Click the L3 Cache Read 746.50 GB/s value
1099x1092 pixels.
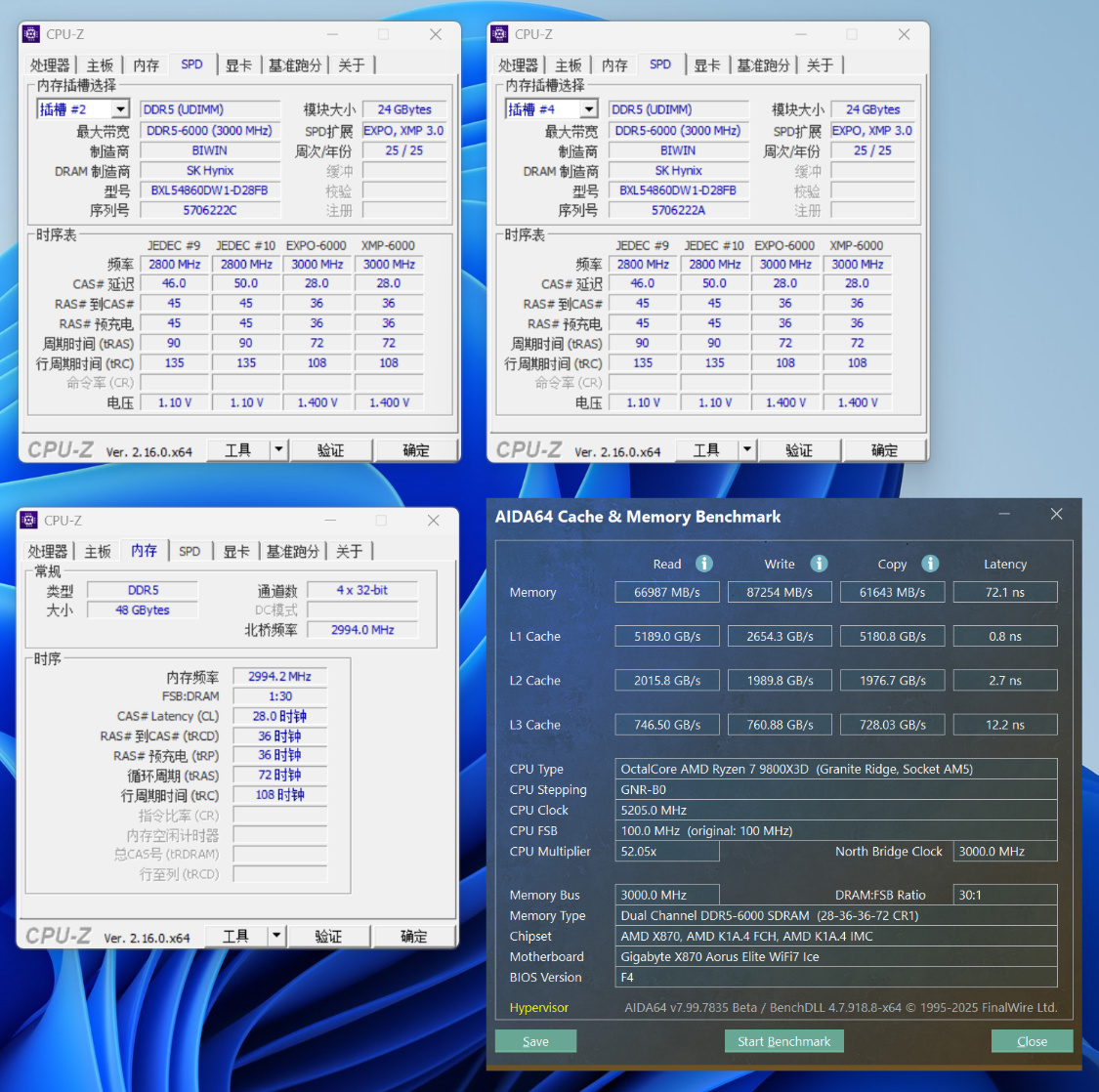666,725
